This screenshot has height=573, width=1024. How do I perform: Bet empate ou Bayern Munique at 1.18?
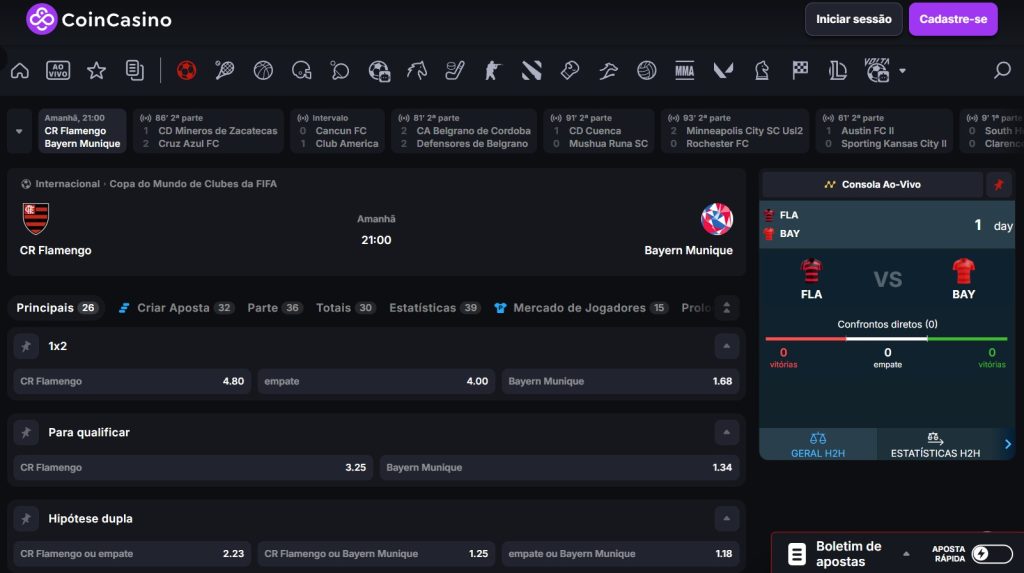click(620, 554)
